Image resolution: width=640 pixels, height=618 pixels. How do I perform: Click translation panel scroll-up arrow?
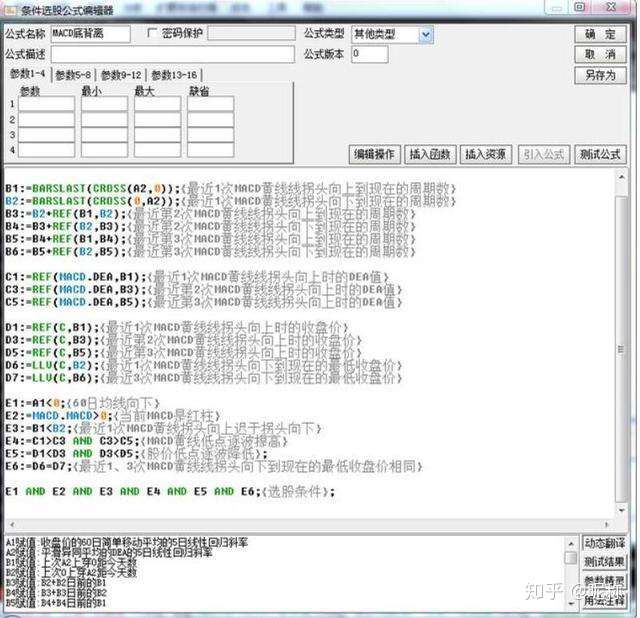pos(571,543)
